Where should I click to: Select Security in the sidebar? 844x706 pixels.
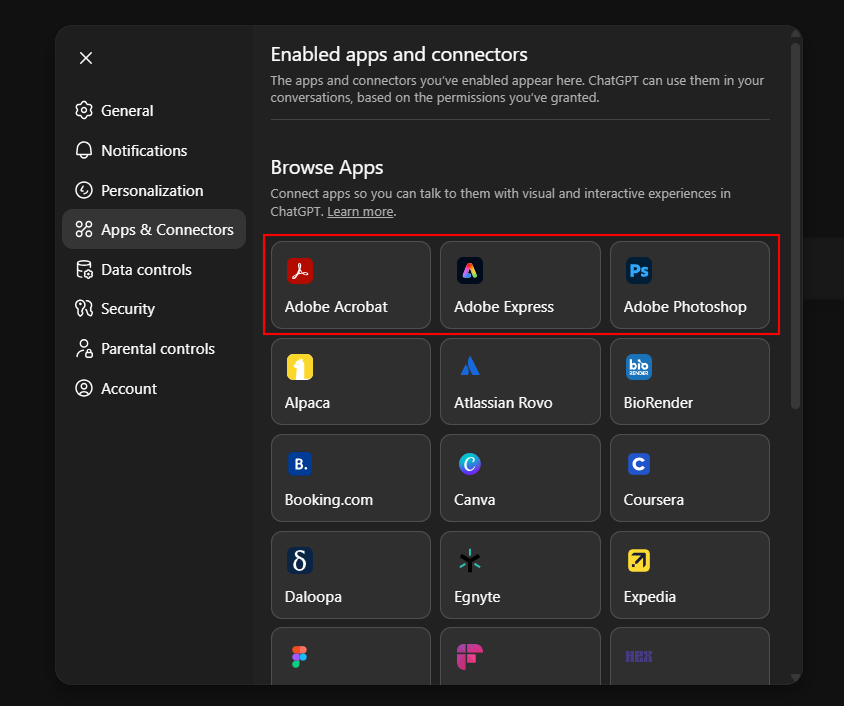[x=127, y=309]
